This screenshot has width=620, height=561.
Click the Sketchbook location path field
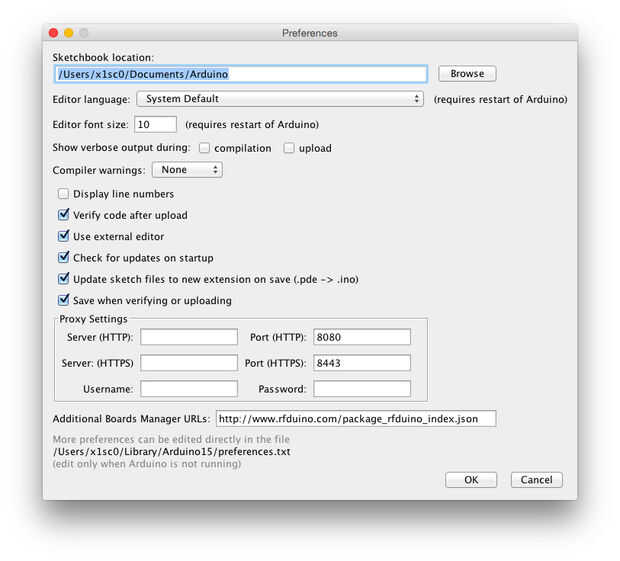point(241,74)
